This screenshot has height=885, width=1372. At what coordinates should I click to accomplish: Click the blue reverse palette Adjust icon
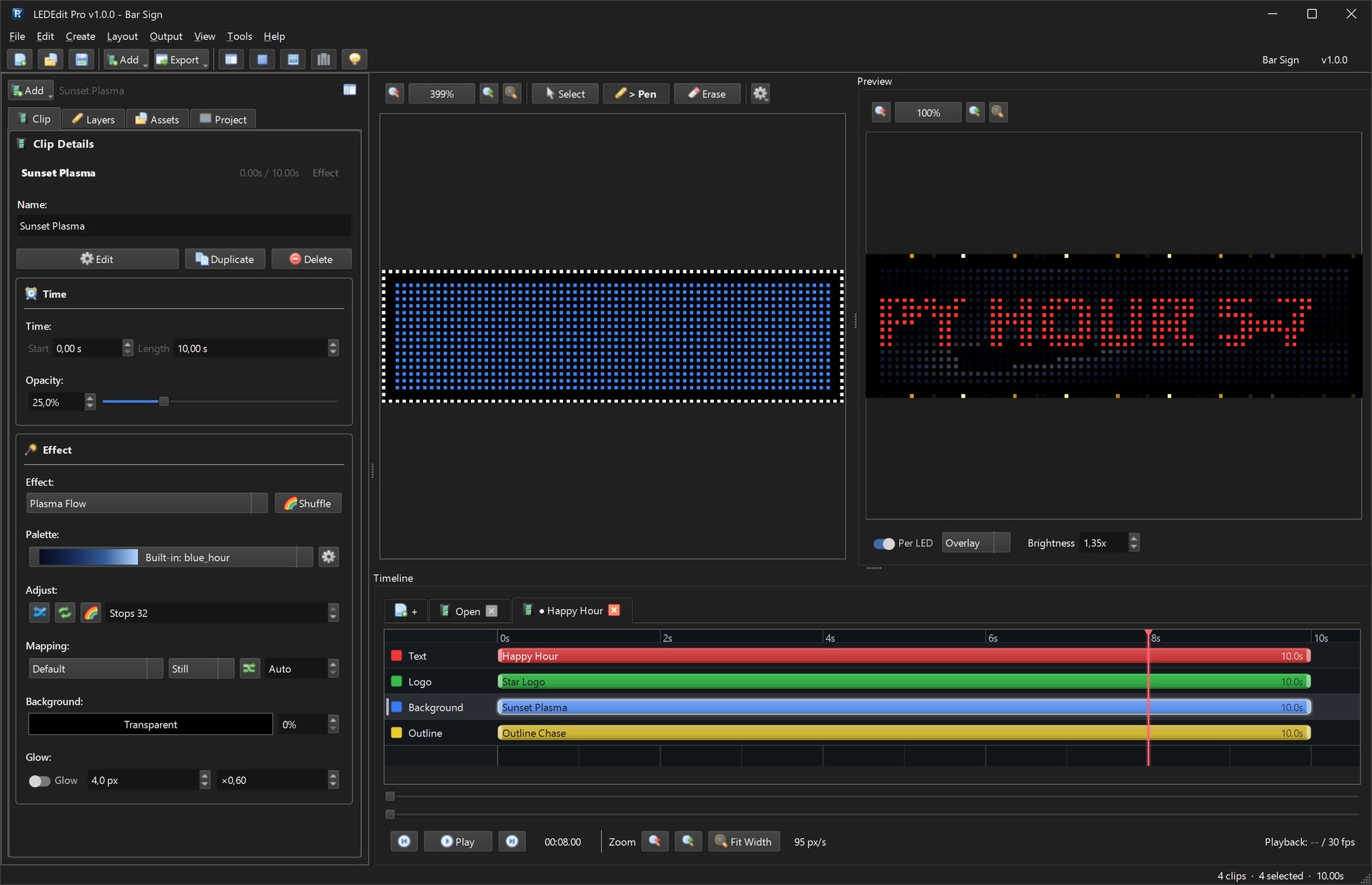coord(39,613)
